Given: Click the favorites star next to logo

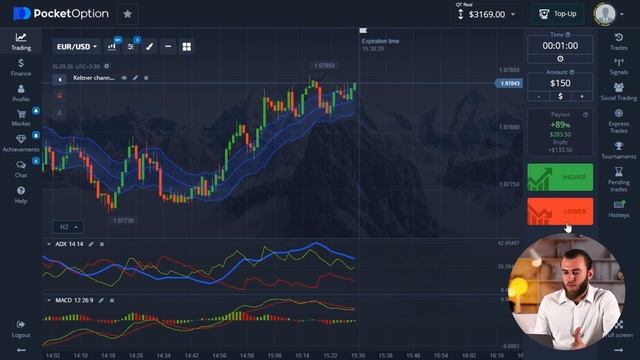Looking at the screenshot, I should point(127,14).
